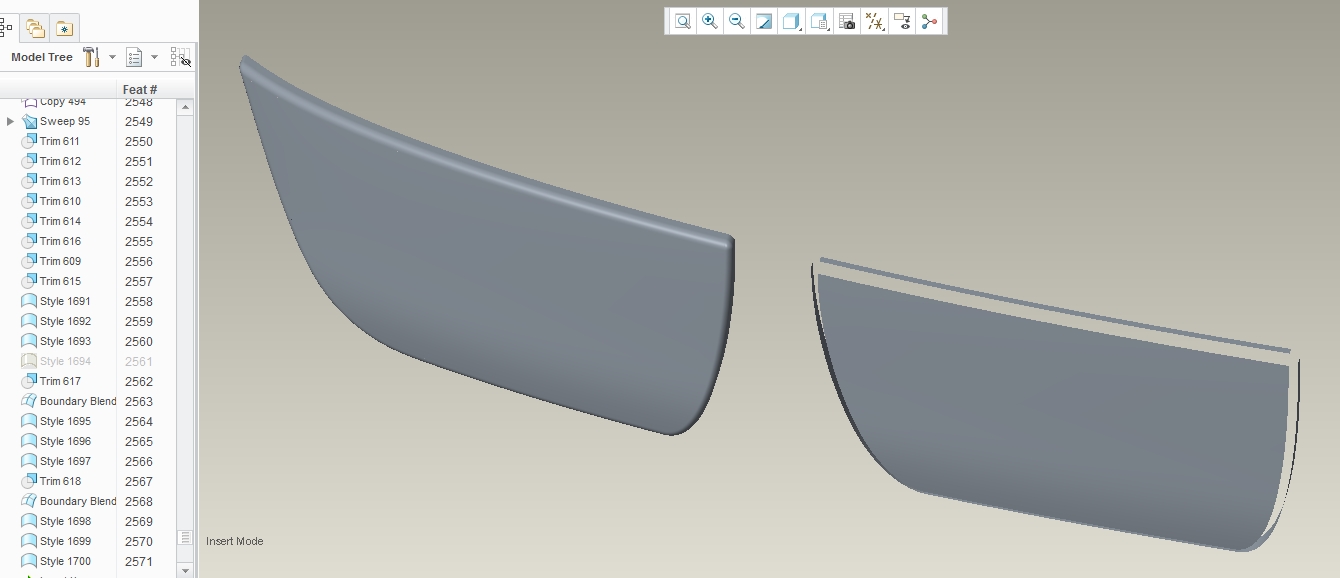Click the Sweep 95 feature icon
1340x578 pixels.
point(29,121)
